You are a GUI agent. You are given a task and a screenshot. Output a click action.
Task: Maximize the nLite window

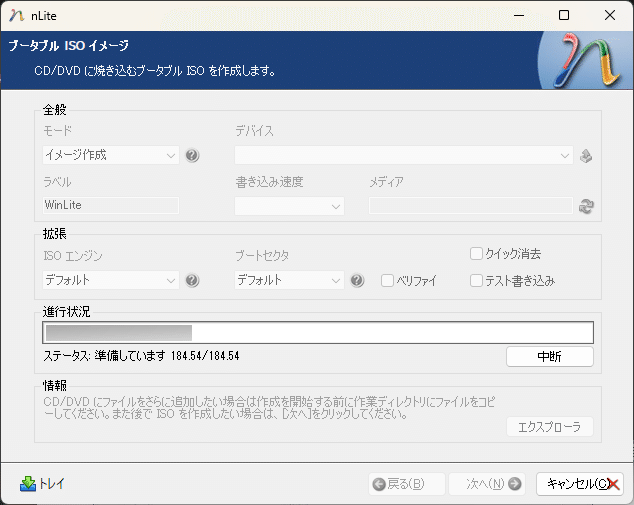[564, 15]
